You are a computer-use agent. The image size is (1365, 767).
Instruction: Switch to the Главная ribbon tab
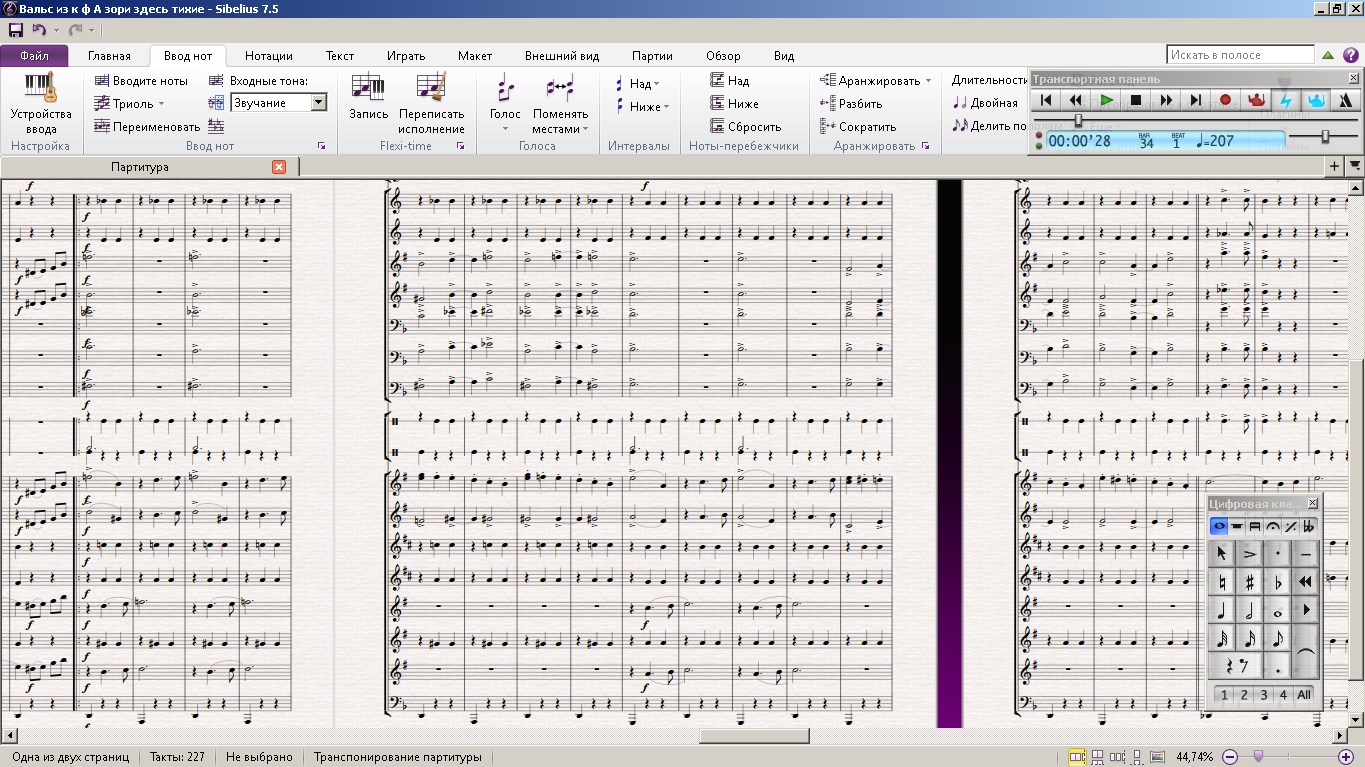(109, 56)
